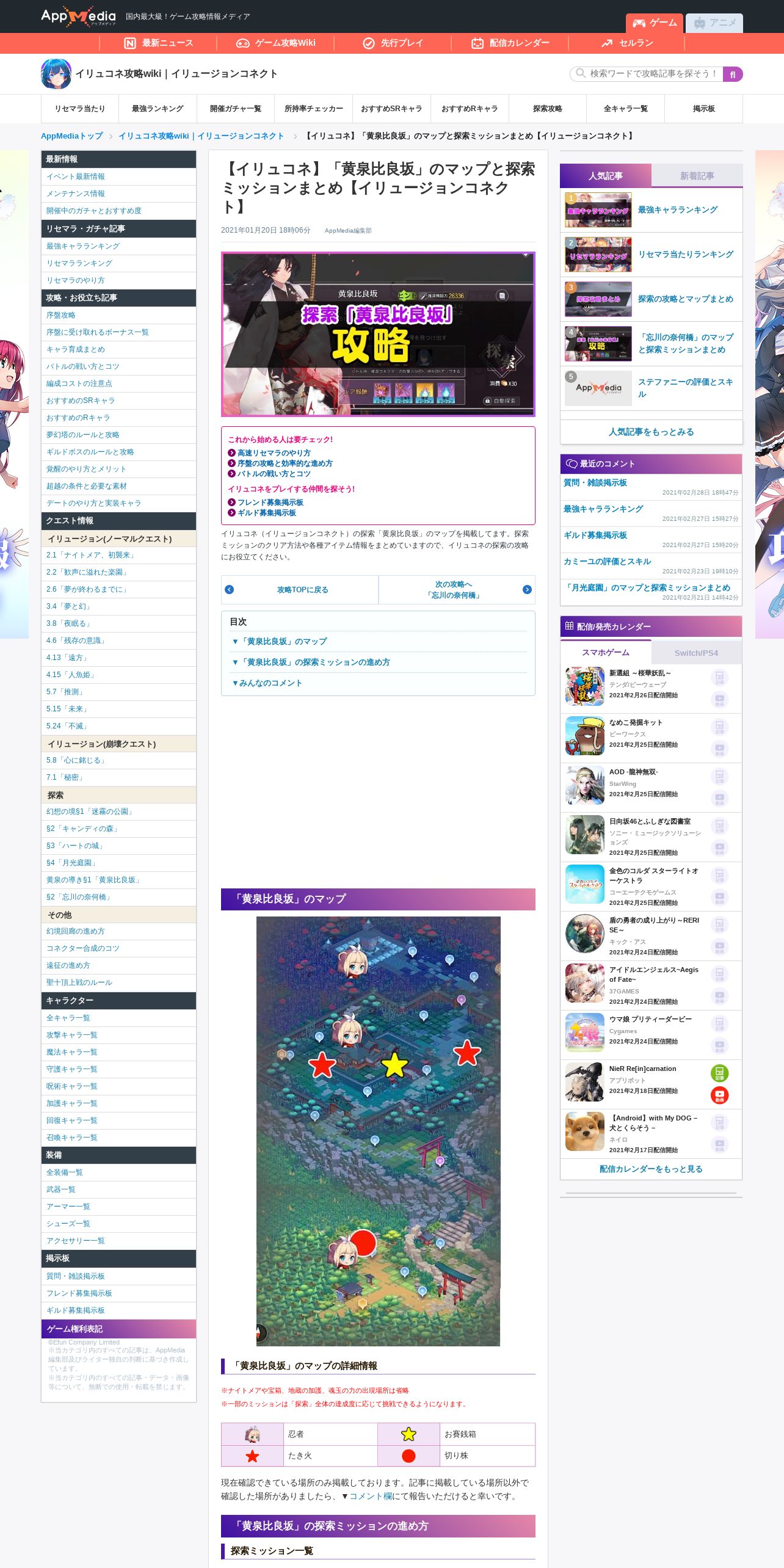The image size is (784, 1568).
Task: Click gray article icon for 新選組～桜華妖乱～
Action: (x=719, y=677)
